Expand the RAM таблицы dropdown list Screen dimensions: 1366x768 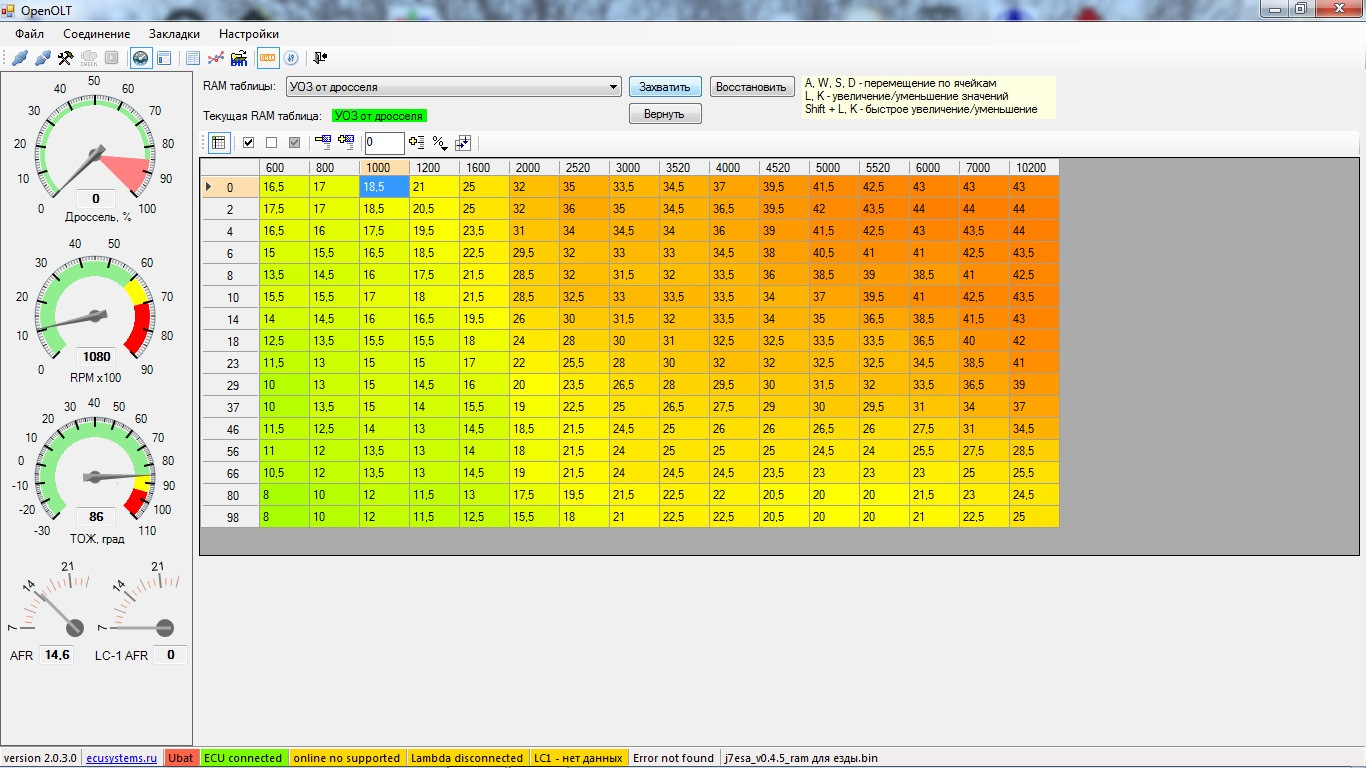coord(613,87)
